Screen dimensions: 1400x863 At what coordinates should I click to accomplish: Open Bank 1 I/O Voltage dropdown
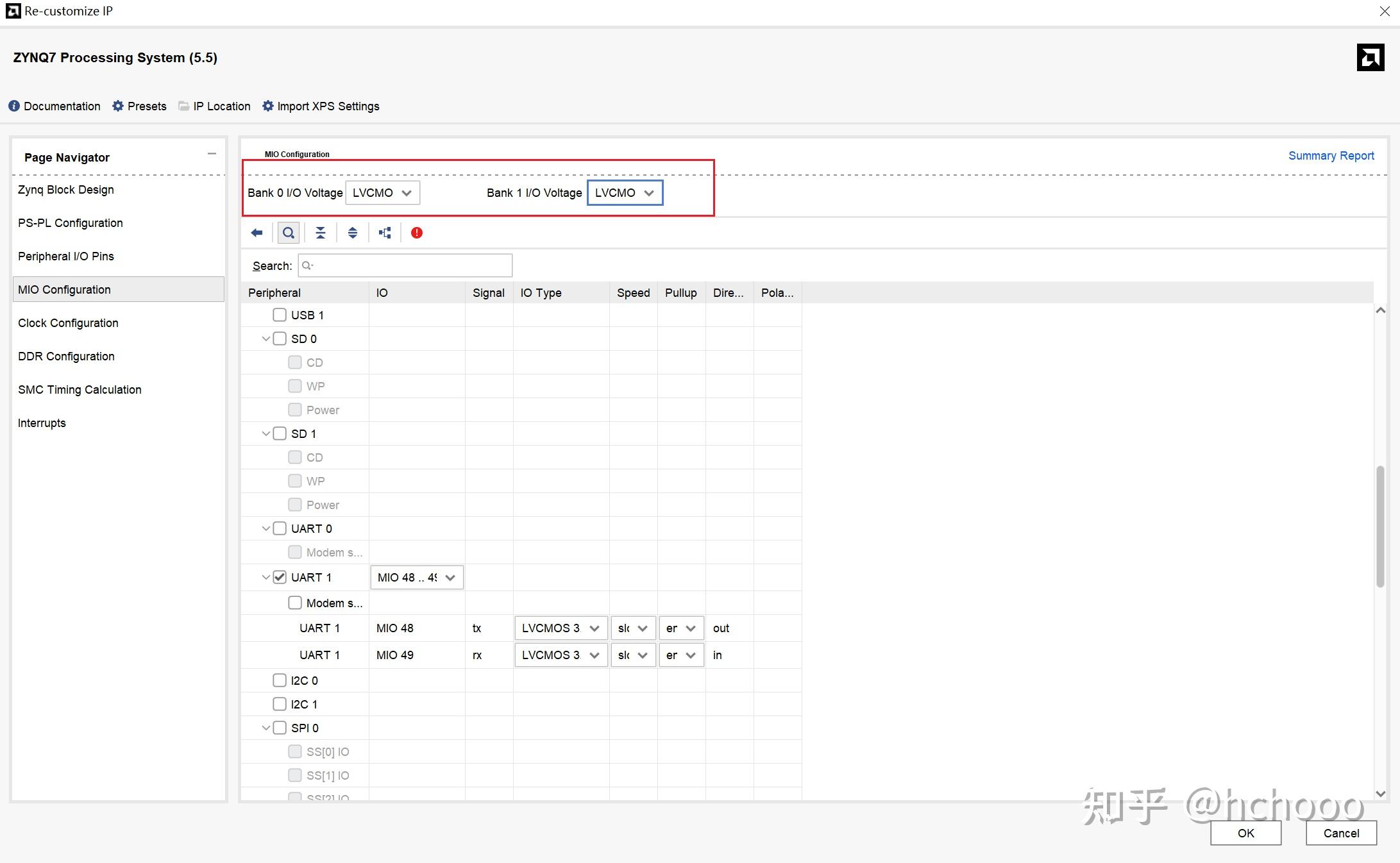[x=625, y=193]
